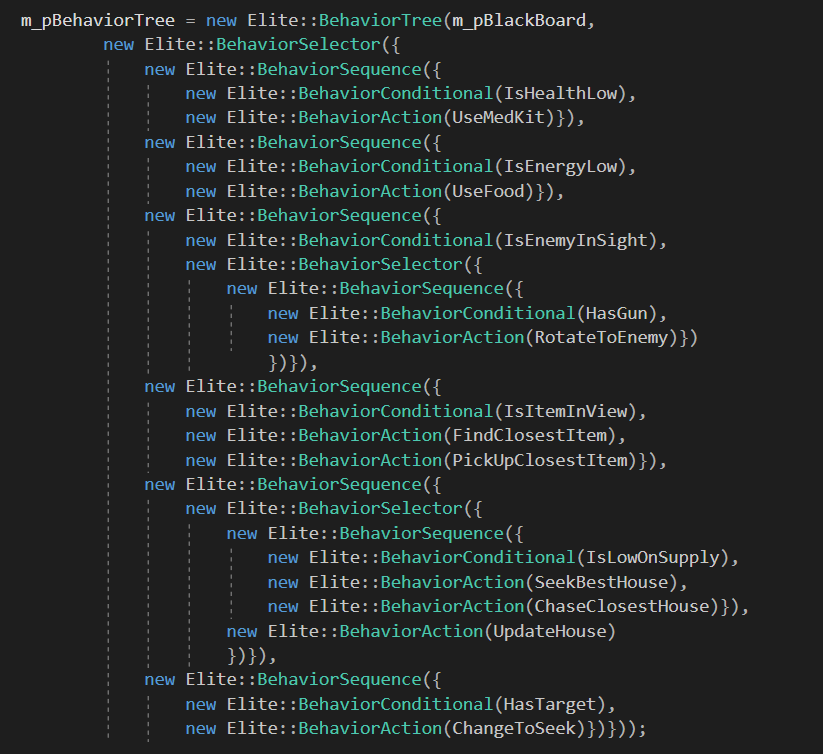Viewport: 823px width, 754px height.
Task: Click the m_pBlackBoard argument
Action: (x=519, y=21)
